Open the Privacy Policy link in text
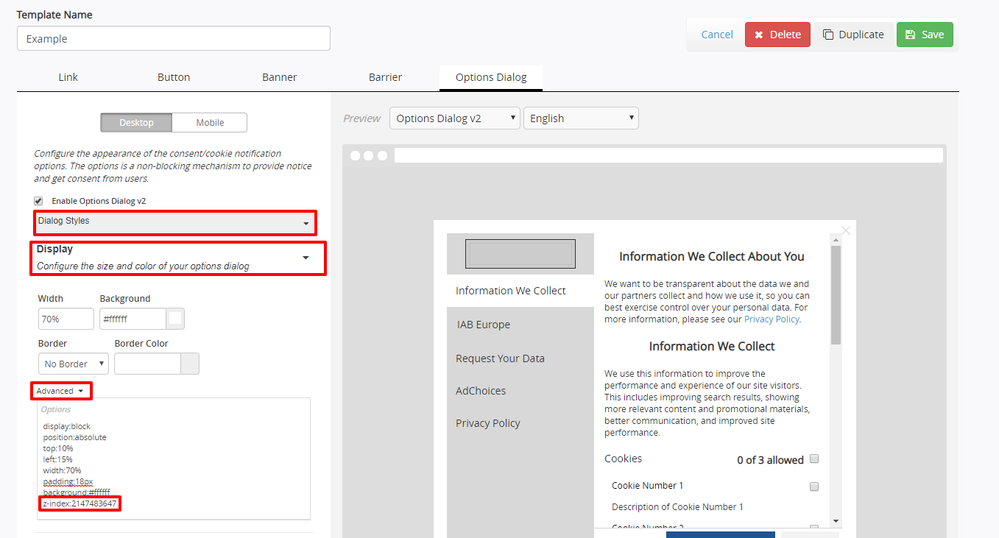 tap(772, 319)
